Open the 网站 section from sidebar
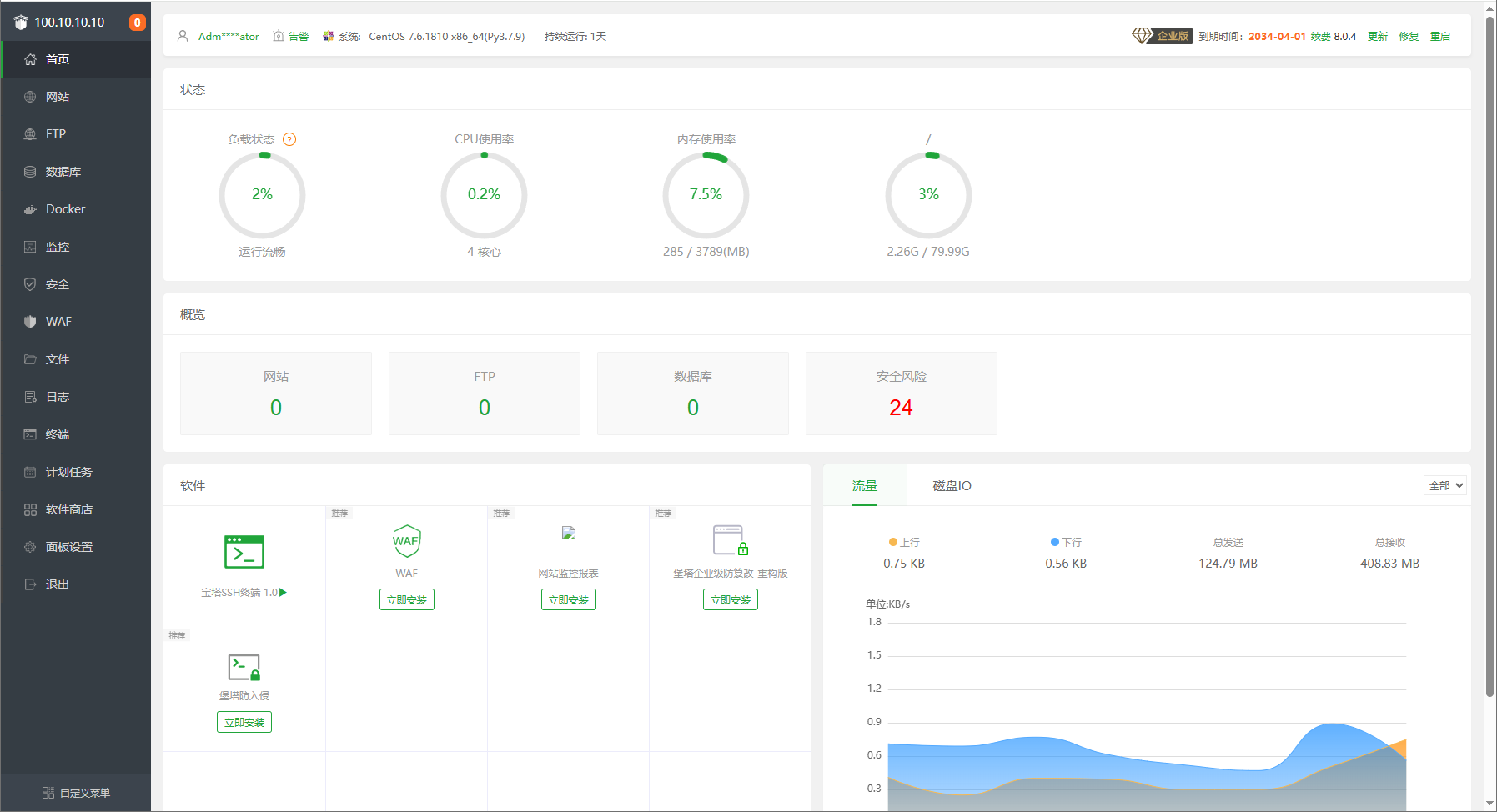Viewport: 1497px width, 812px height. click(57, 96)
